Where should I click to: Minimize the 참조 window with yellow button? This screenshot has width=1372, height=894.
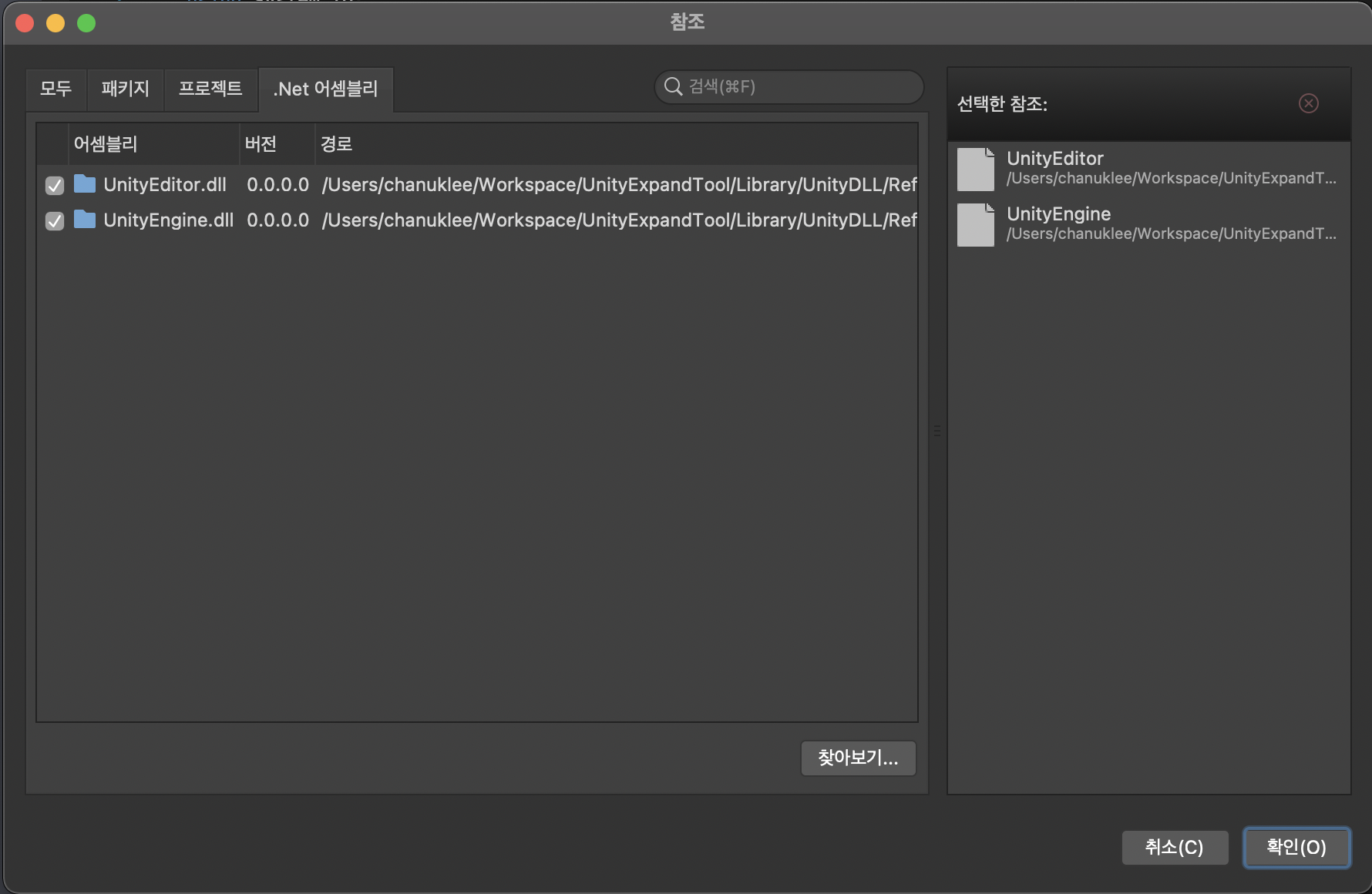click(55, 23)
